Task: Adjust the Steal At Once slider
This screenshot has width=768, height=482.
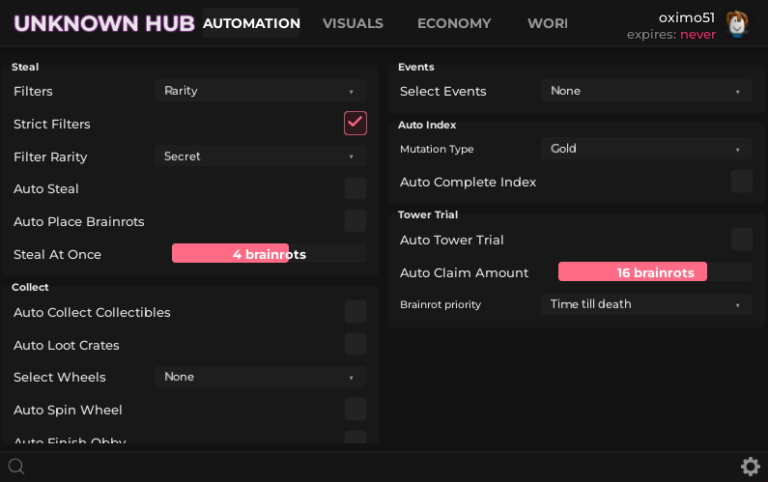Action: [x=269, y=254]
